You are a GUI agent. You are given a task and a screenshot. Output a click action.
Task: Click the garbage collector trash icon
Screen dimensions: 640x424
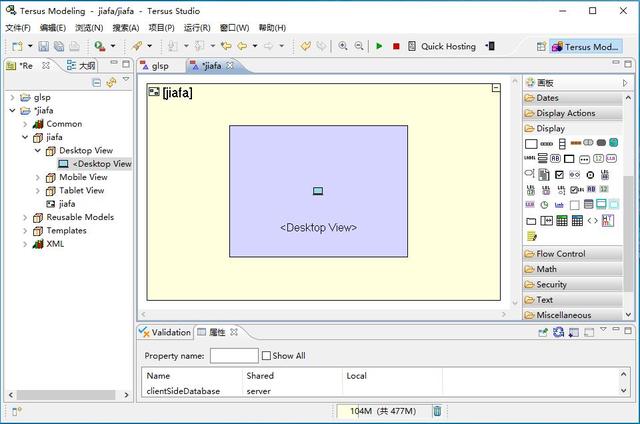click(x=437, y=411)
